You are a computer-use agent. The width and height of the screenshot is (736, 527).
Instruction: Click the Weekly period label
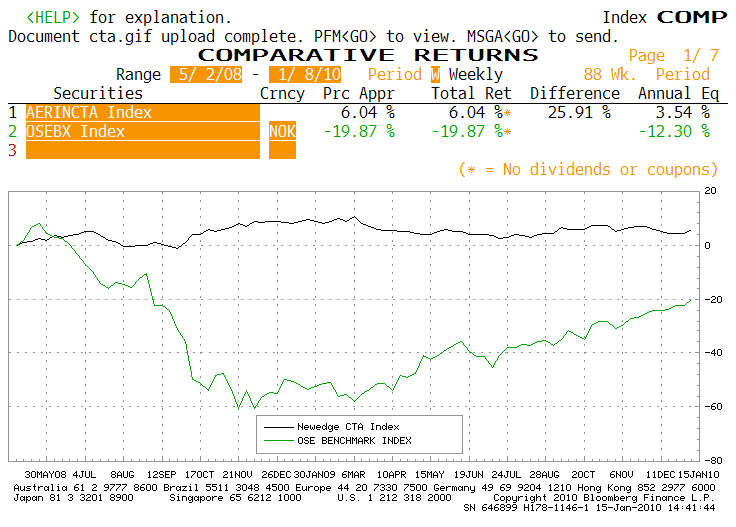[475, 75]
